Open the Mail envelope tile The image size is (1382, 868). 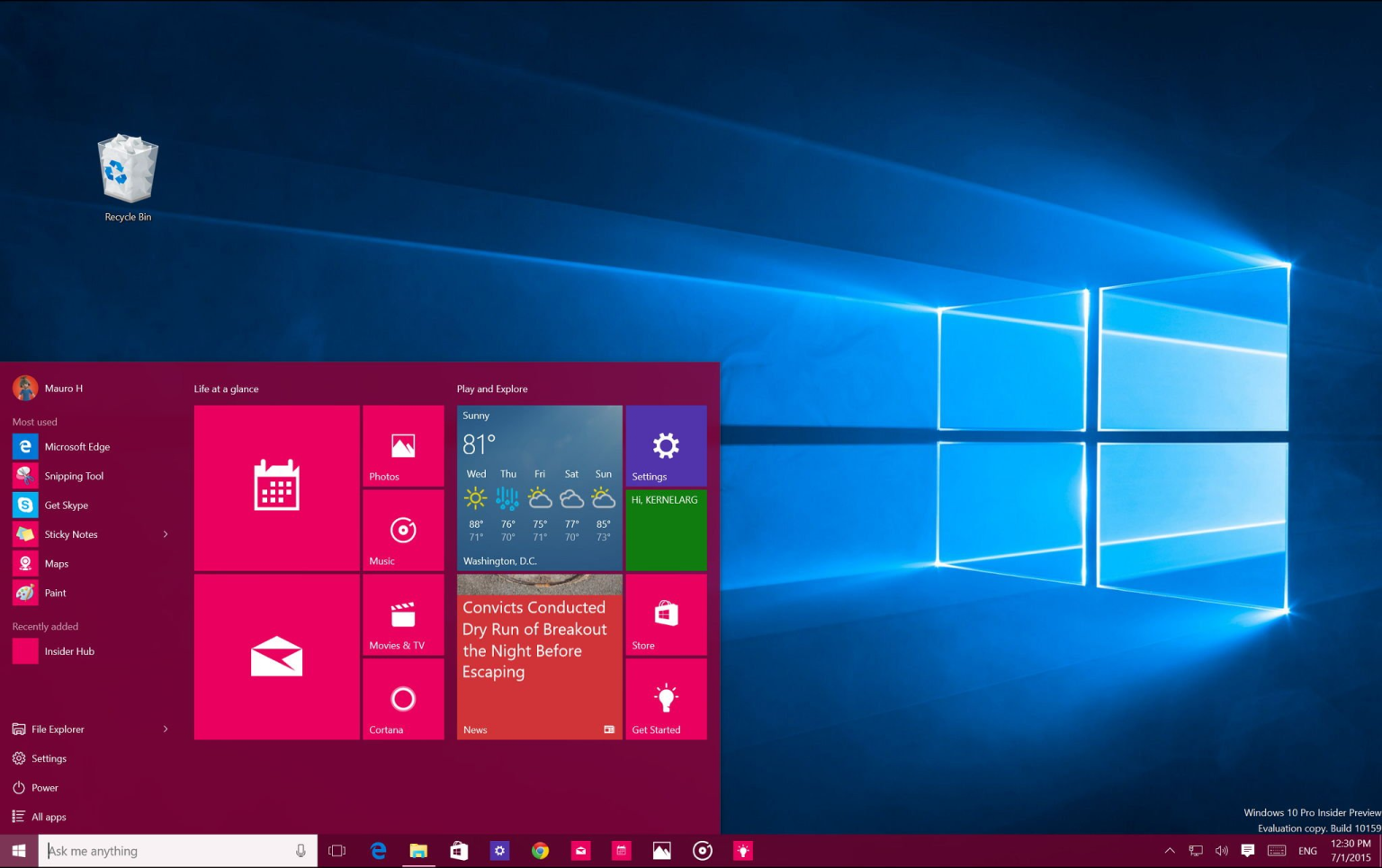pyautogui.click(x=276, y=657)
